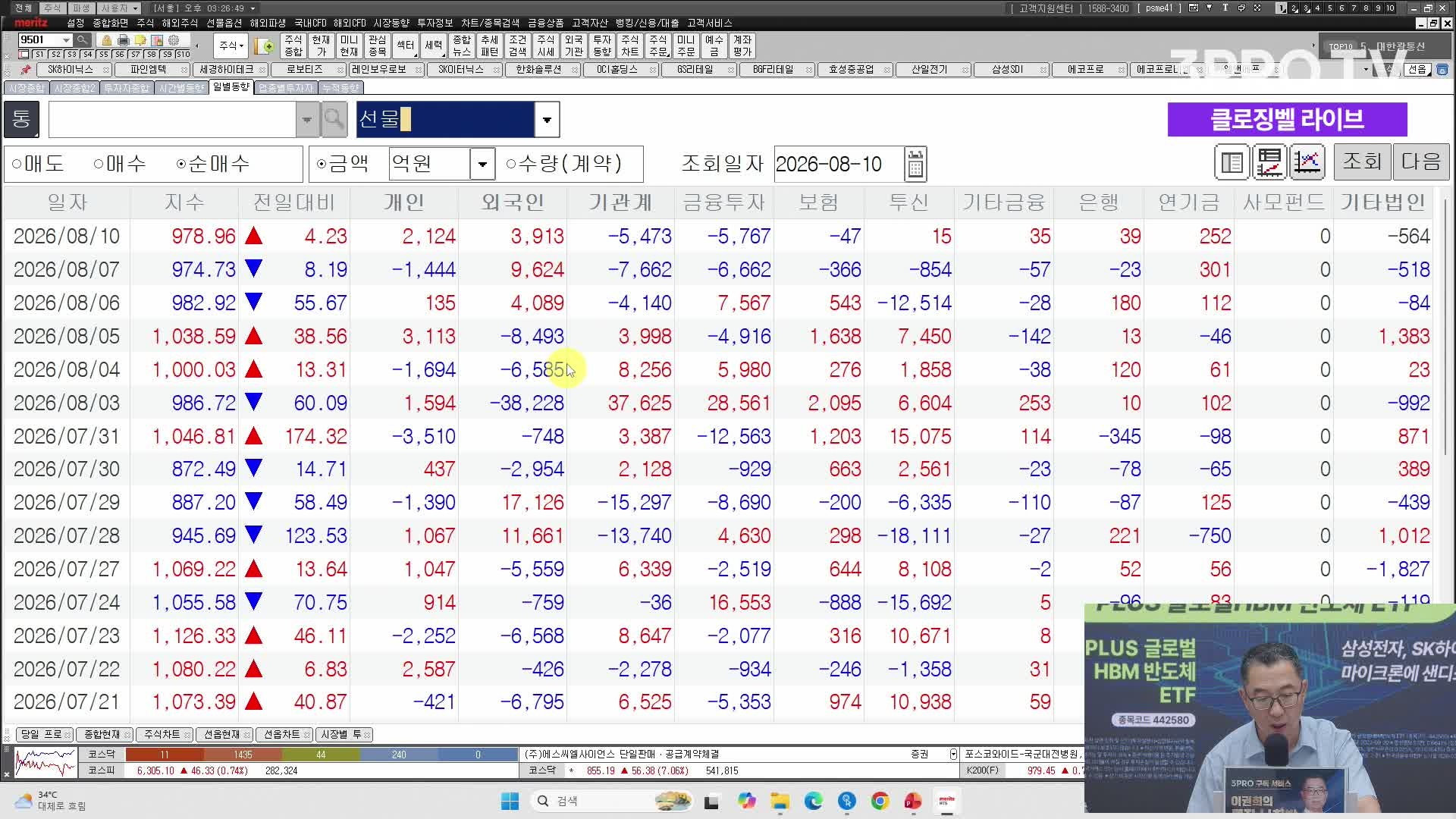Open the 선옵차트 bottom shortcut

[x=284, y=734]
